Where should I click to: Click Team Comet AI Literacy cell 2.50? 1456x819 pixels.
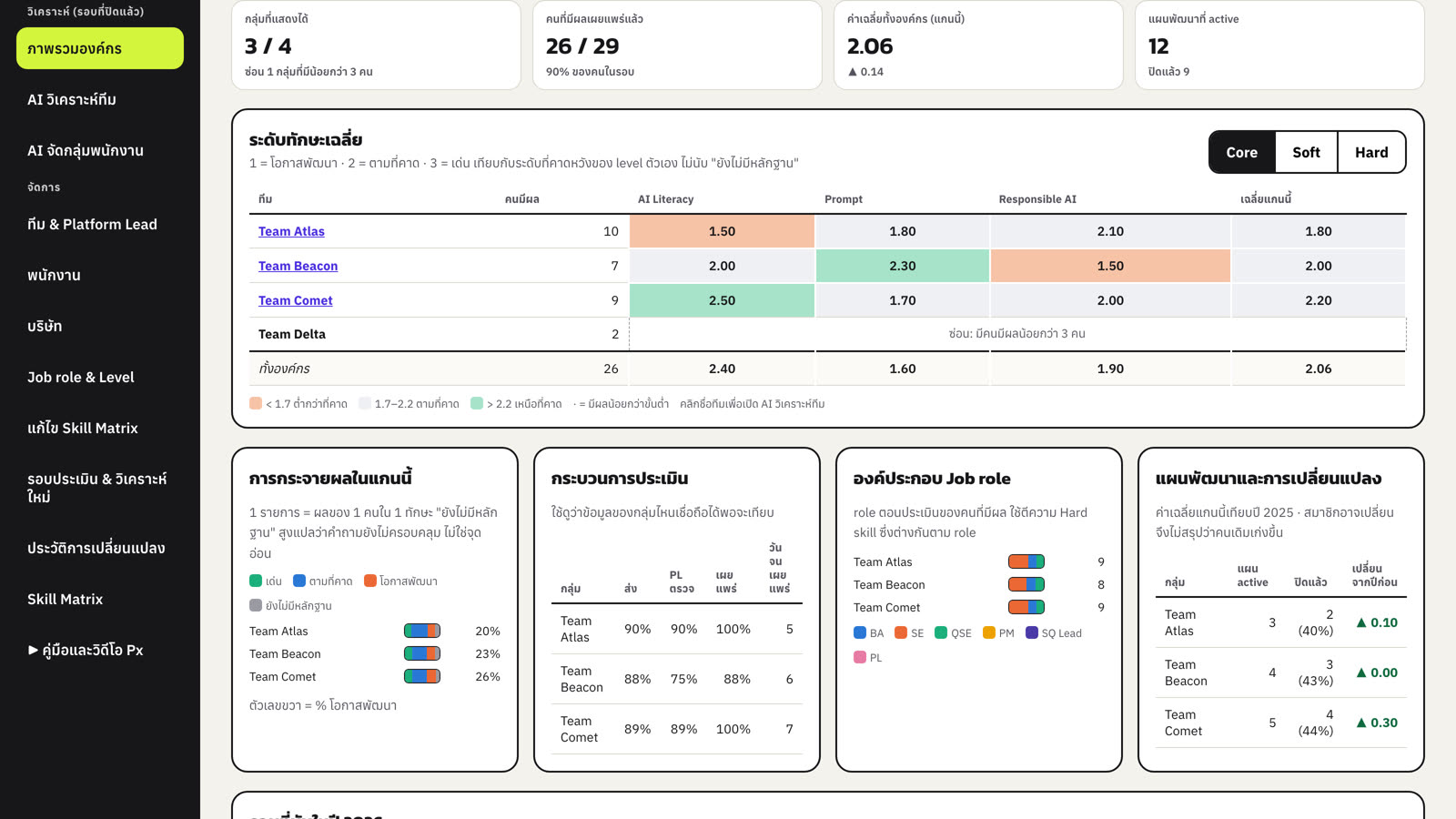(x=722, y=300)
